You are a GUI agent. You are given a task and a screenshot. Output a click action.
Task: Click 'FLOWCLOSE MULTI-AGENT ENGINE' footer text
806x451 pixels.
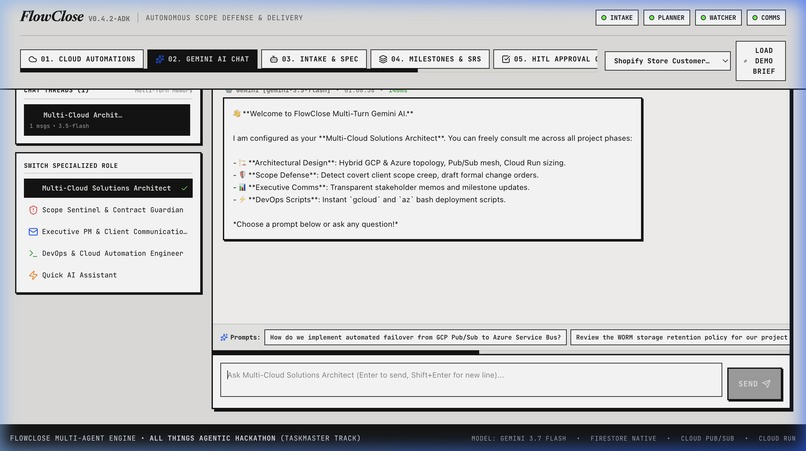tap(72, 439)
